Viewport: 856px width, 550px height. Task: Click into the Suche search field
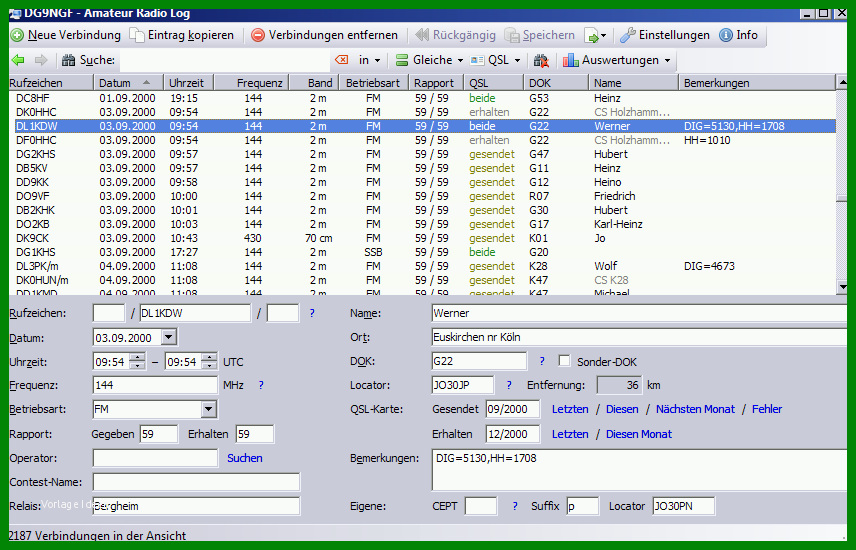coord(224,60)
